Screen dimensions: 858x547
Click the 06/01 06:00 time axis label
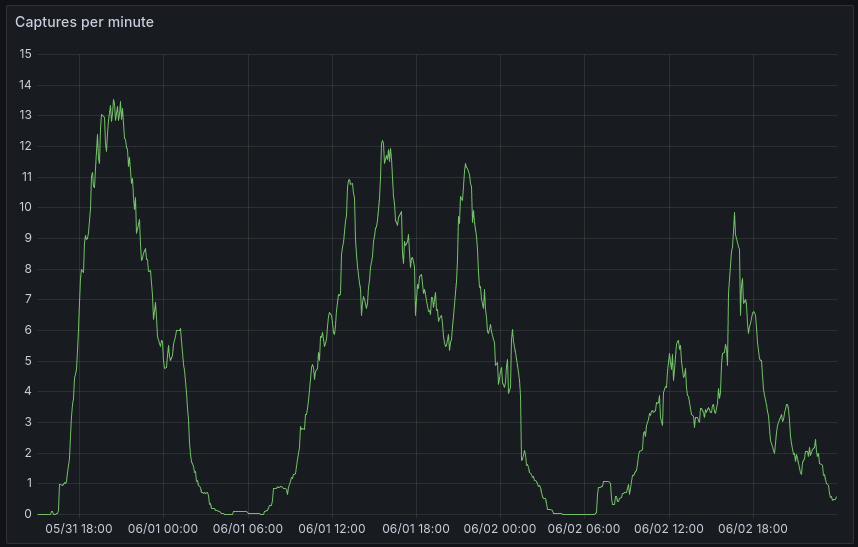coord(247,529)
